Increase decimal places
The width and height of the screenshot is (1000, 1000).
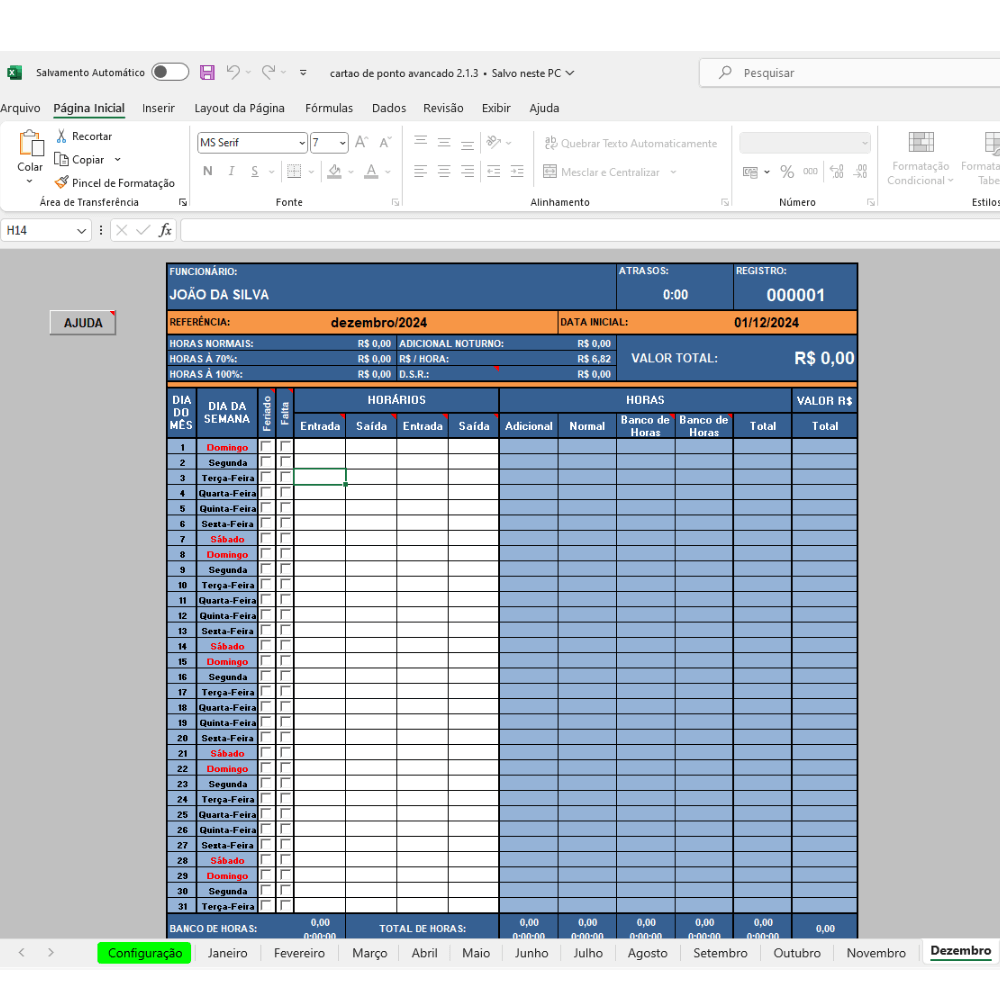coord(837,172)
